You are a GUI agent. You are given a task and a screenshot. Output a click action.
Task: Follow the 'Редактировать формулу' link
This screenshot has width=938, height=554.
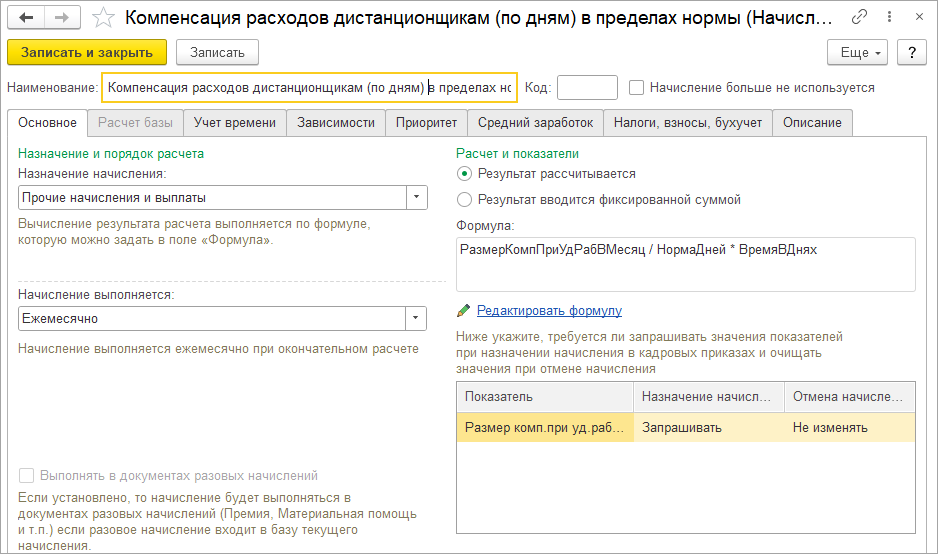coord(549,311)
